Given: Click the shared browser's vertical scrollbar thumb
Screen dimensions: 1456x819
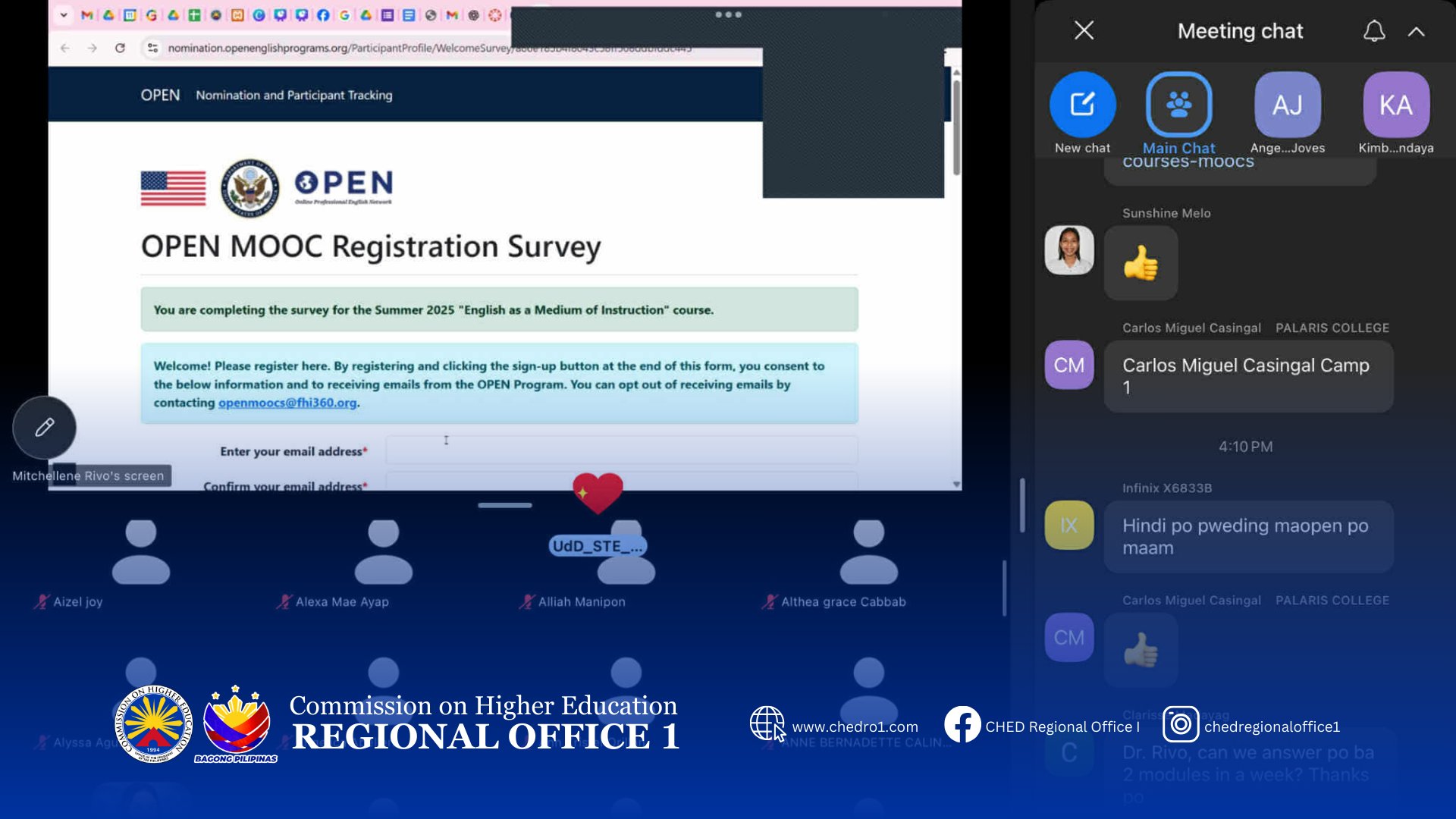Looking at the screenshot, I should point(956,127).
